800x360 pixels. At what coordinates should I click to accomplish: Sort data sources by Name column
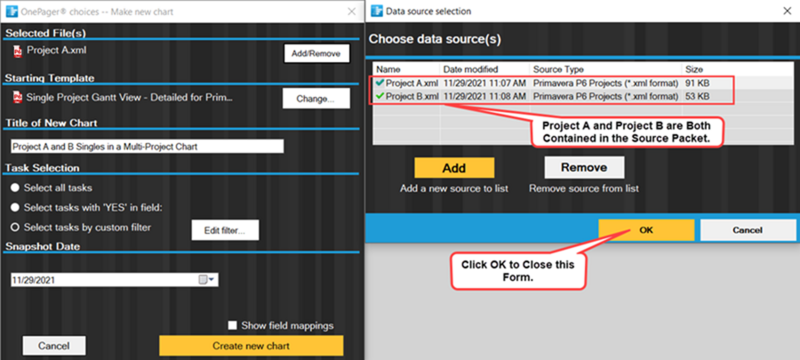407,69
